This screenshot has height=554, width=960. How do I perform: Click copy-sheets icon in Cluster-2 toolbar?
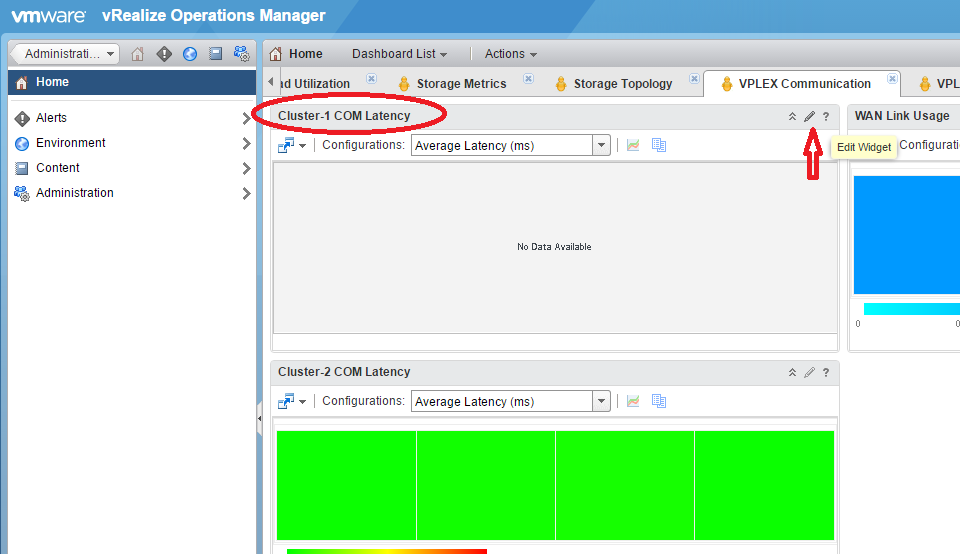tap(659, 401)
